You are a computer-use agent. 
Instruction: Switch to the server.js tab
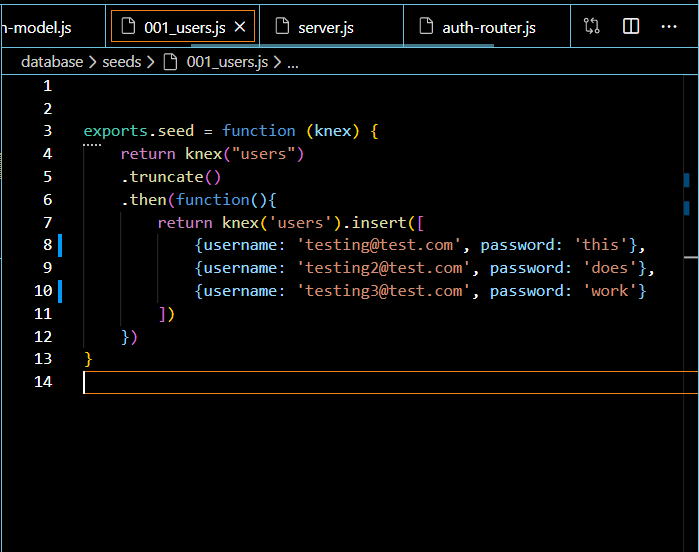pyautogui.click(x=331, y=26)
